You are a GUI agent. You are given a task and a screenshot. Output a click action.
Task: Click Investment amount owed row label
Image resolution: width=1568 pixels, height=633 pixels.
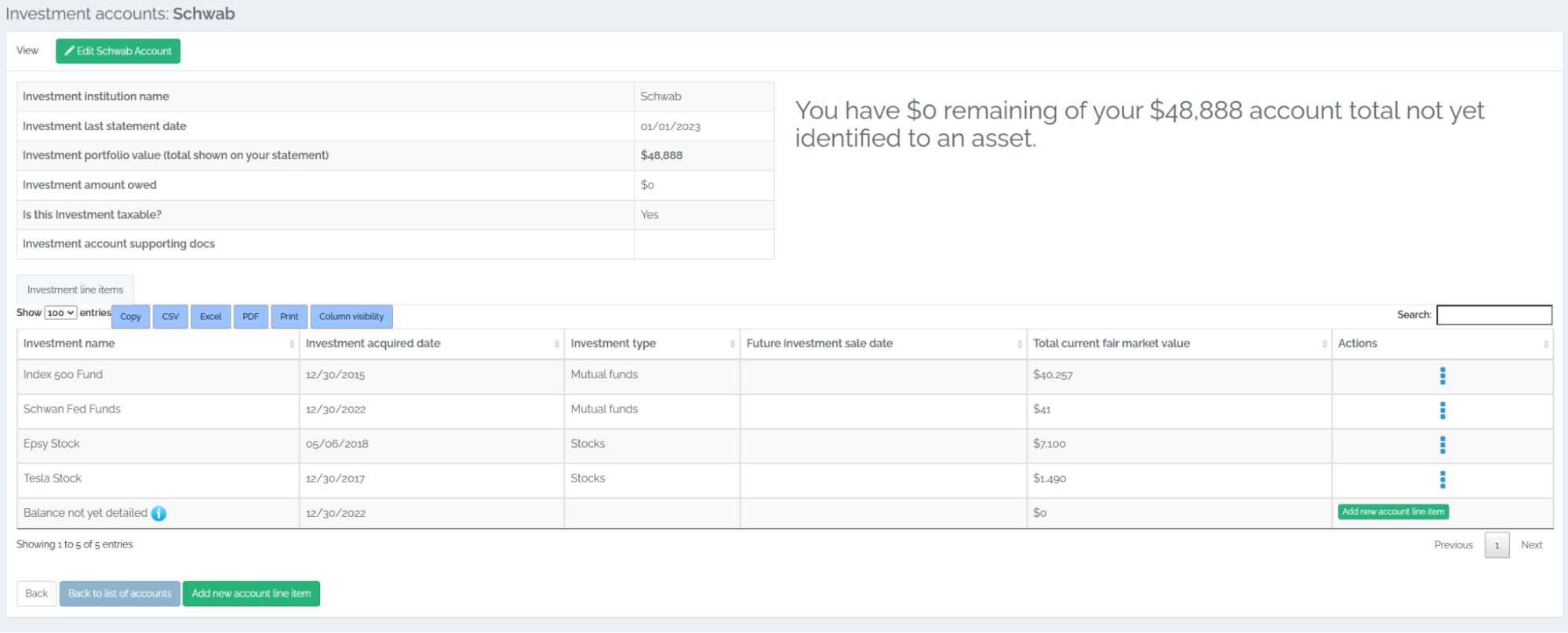[89, 186]
